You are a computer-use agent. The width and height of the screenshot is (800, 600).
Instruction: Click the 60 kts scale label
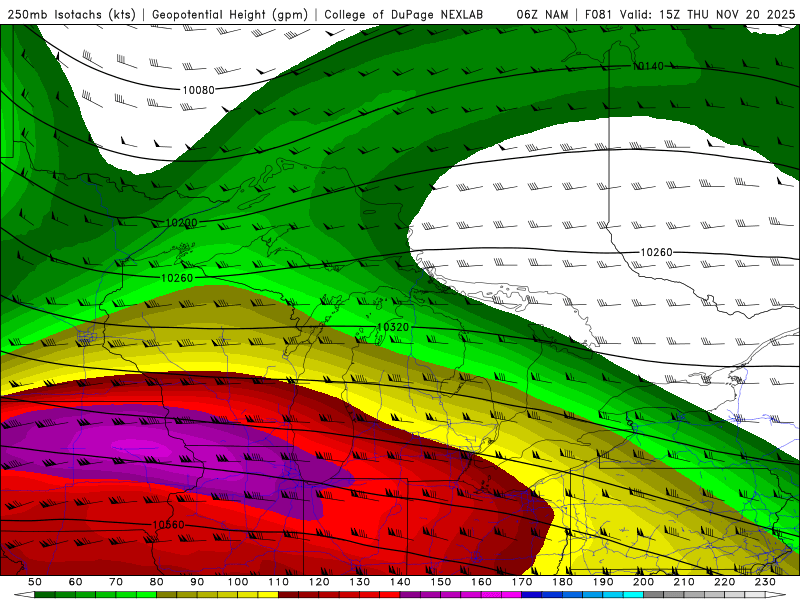click(75, 582)
